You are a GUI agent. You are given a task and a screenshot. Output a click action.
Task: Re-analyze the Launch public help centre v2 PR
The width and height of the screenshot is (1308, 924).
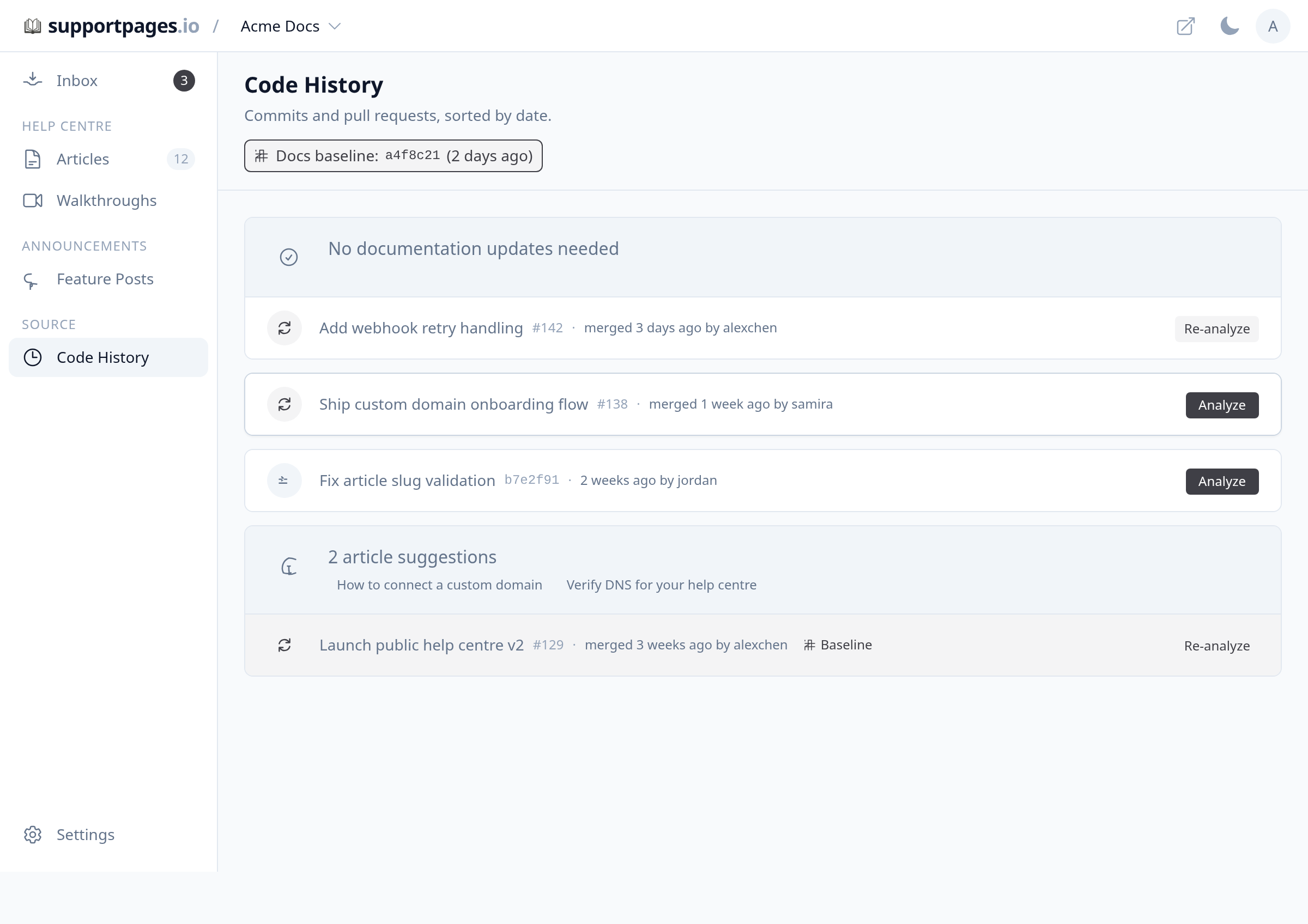[x=1216, y=646]
